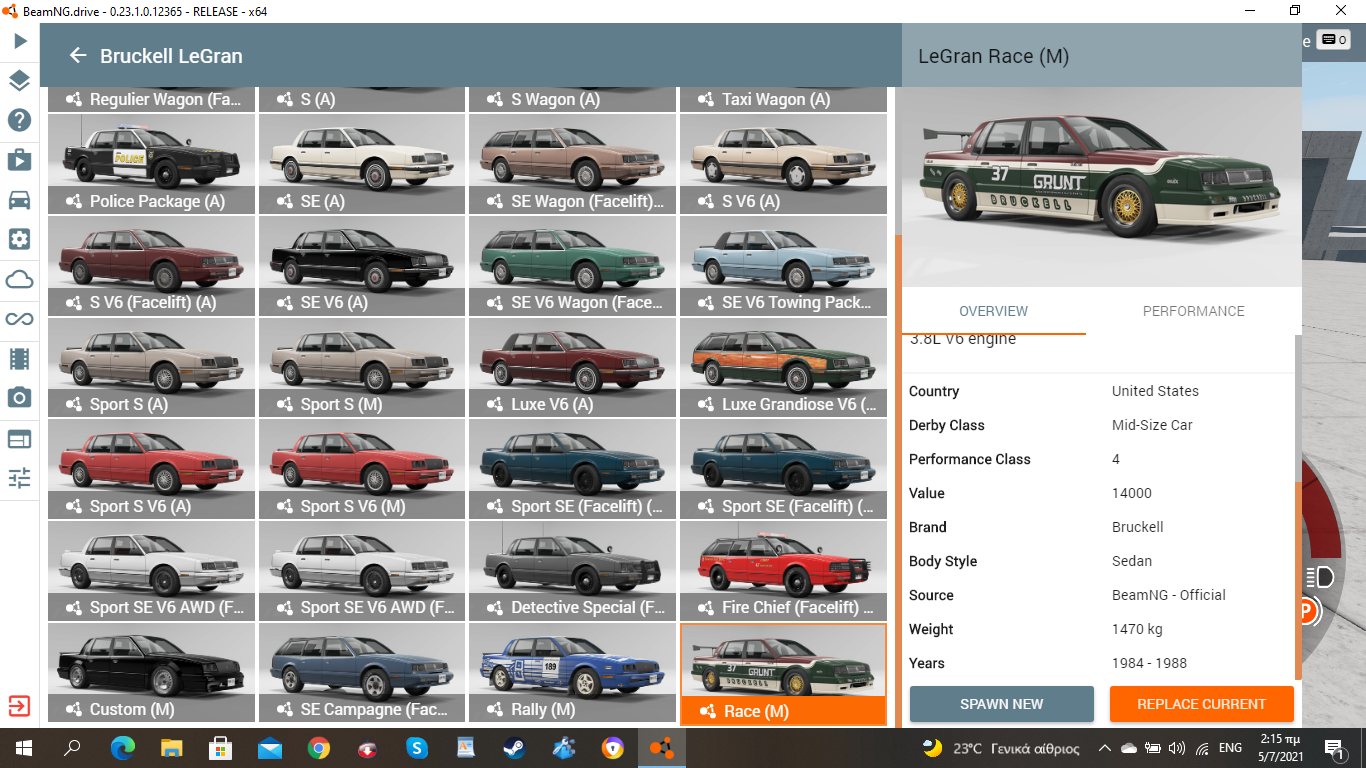This screenshot has height=768, width=1366.
Task: Click the '1984 - 1988' years value
Action: (x=1148, y=663)
